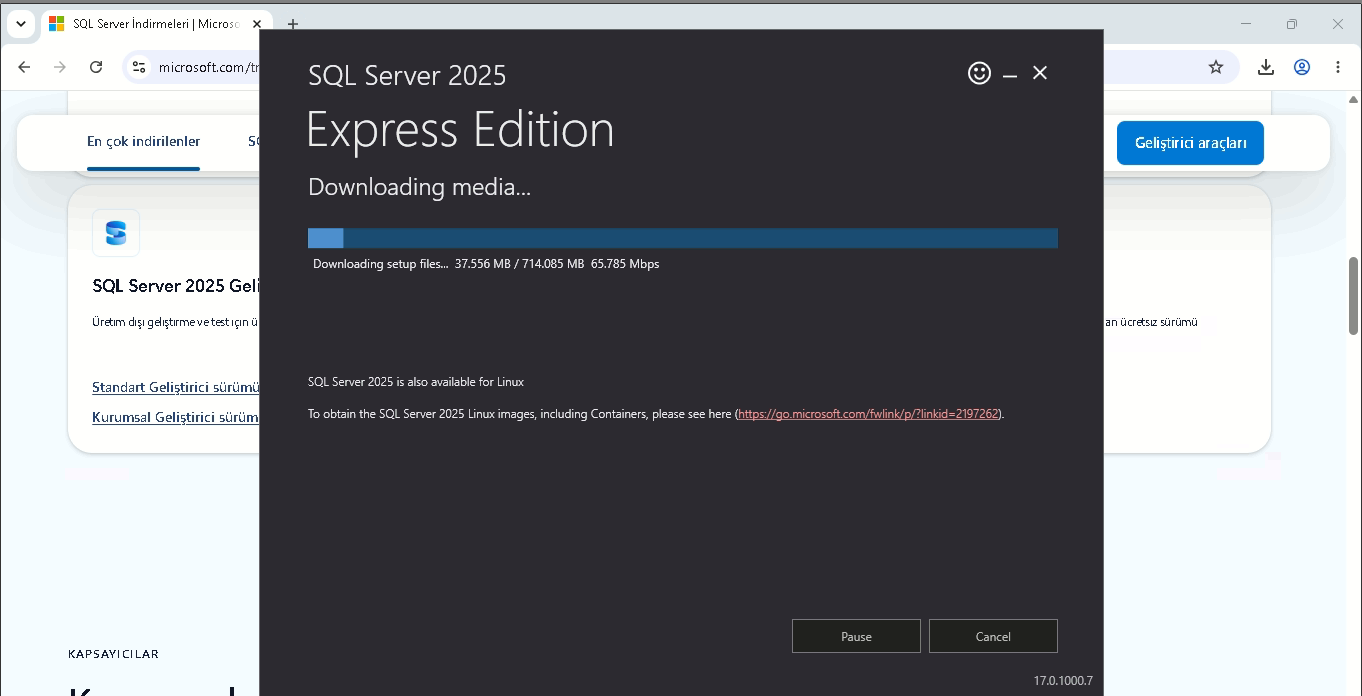Reload the Chrome page
1362x696 pixels.
(96, 67)
